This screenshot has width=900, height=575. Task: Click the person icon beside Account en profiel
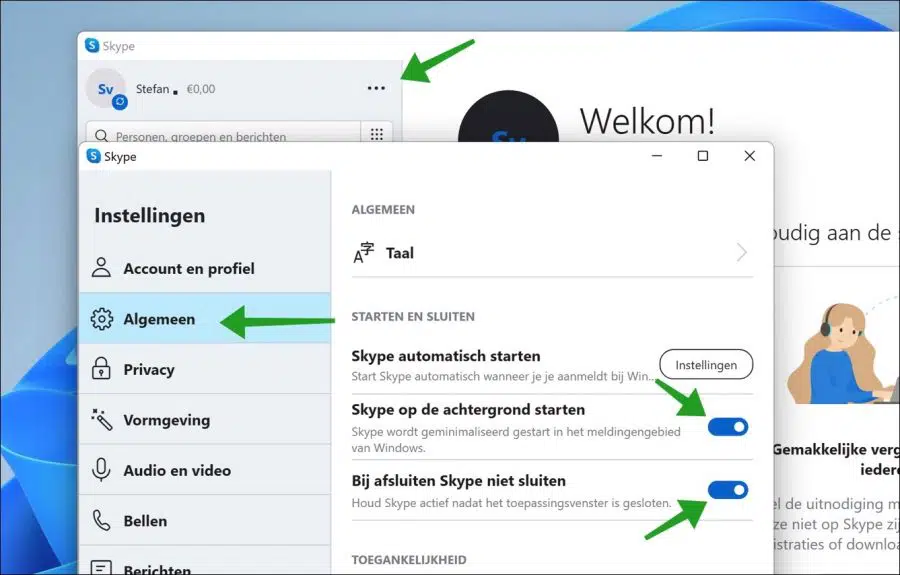click(102, 268)
